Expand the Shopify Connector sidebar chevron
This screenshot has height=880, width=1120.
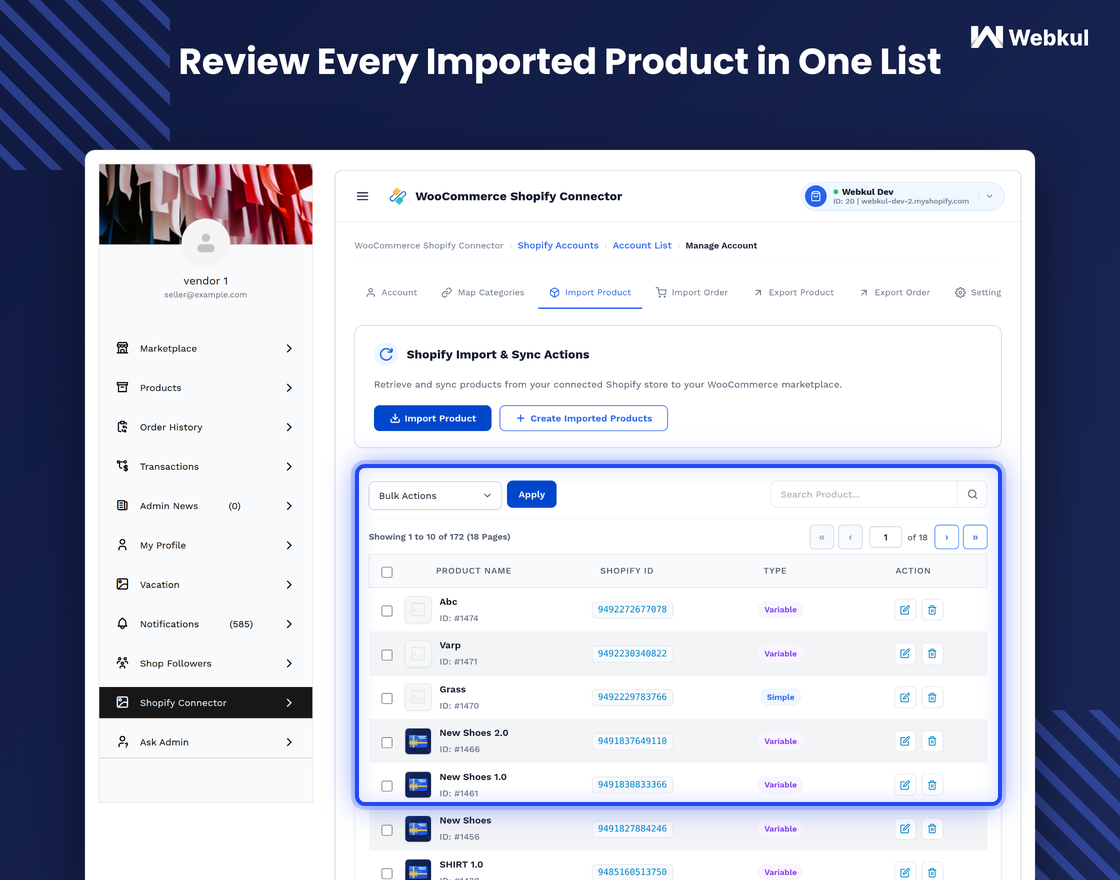click(x=289, y=703)
